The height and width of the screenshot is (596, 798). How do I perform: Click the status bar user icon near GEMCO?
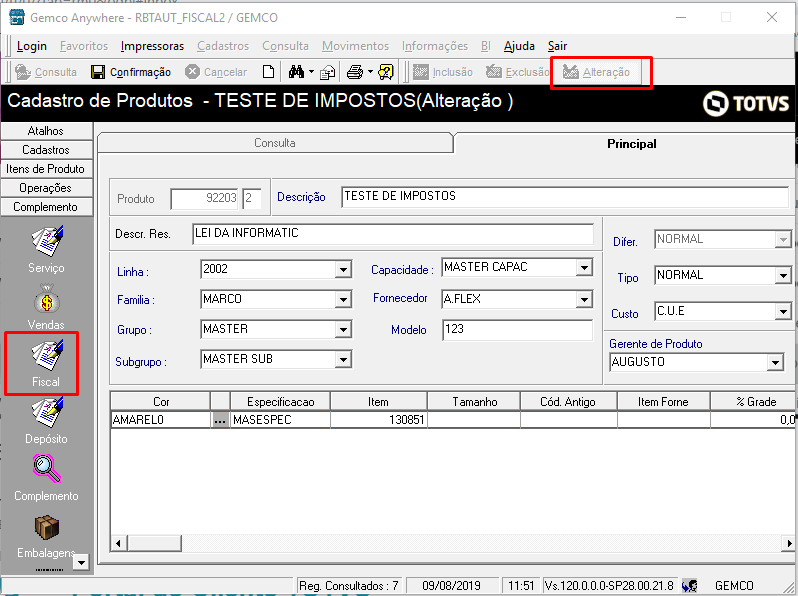pos(690,586)
